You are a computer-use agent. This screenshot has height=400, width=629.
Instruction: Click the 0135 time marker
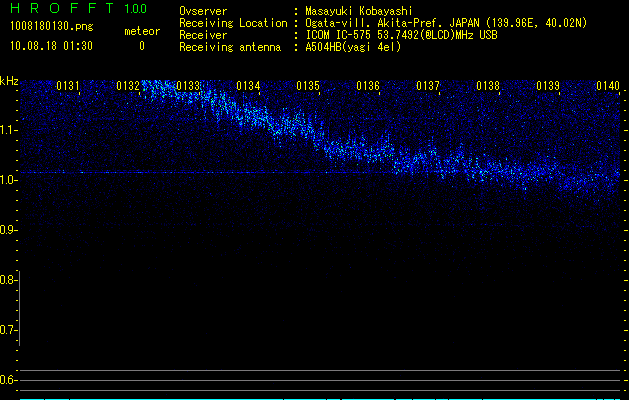(x=308, y=87)
